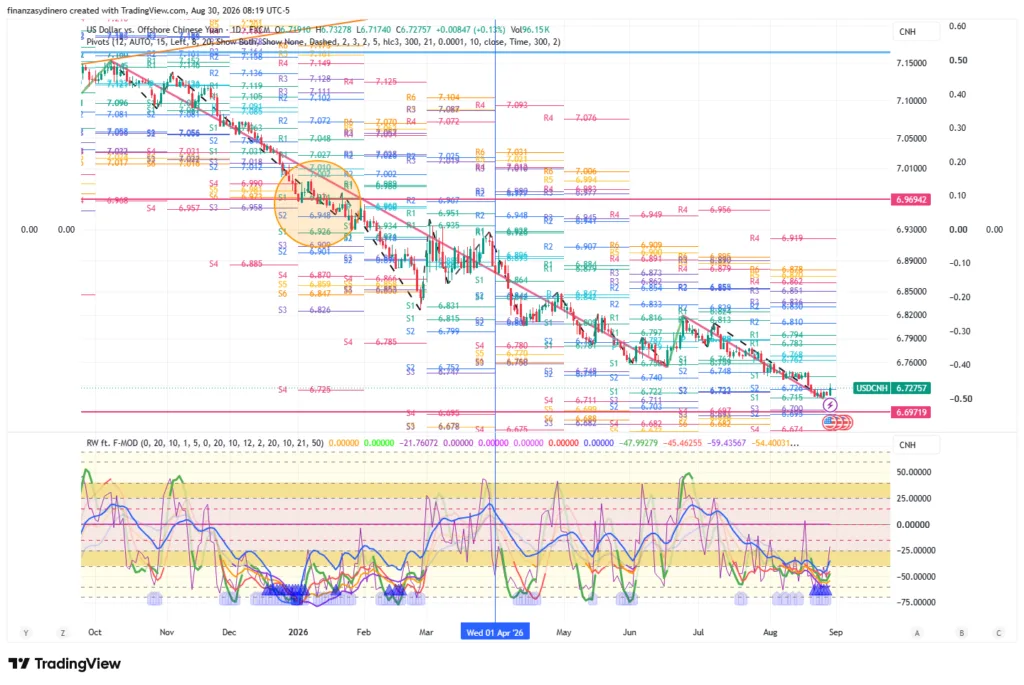The width and height of the screenshot is (1024, 685).
Task: Click the C circle on the time axis
Action: 998,633
